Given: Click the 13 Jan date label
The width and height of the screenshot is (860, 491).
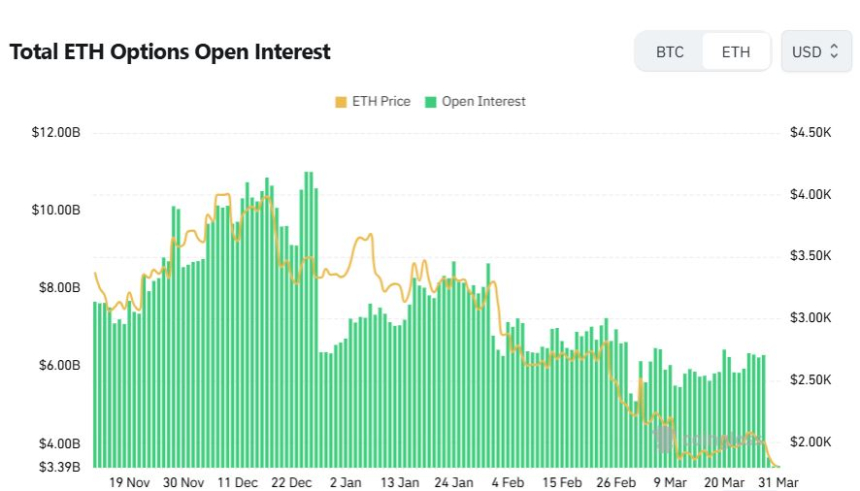Looking at the screenshot, I should coord(398,481).
